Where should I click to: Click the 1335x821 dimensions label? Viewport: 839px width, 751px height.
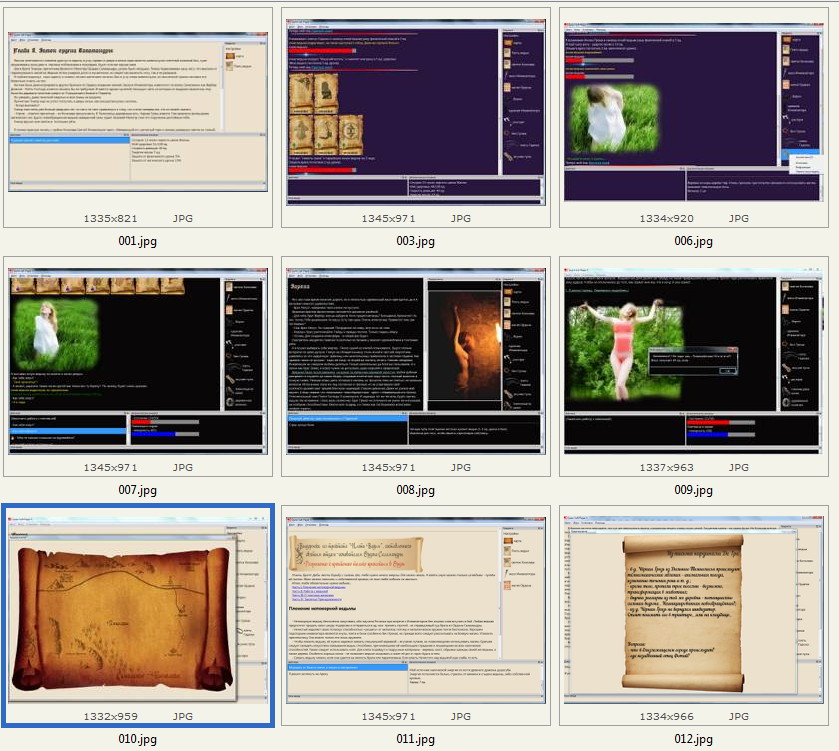pos(110,218)
